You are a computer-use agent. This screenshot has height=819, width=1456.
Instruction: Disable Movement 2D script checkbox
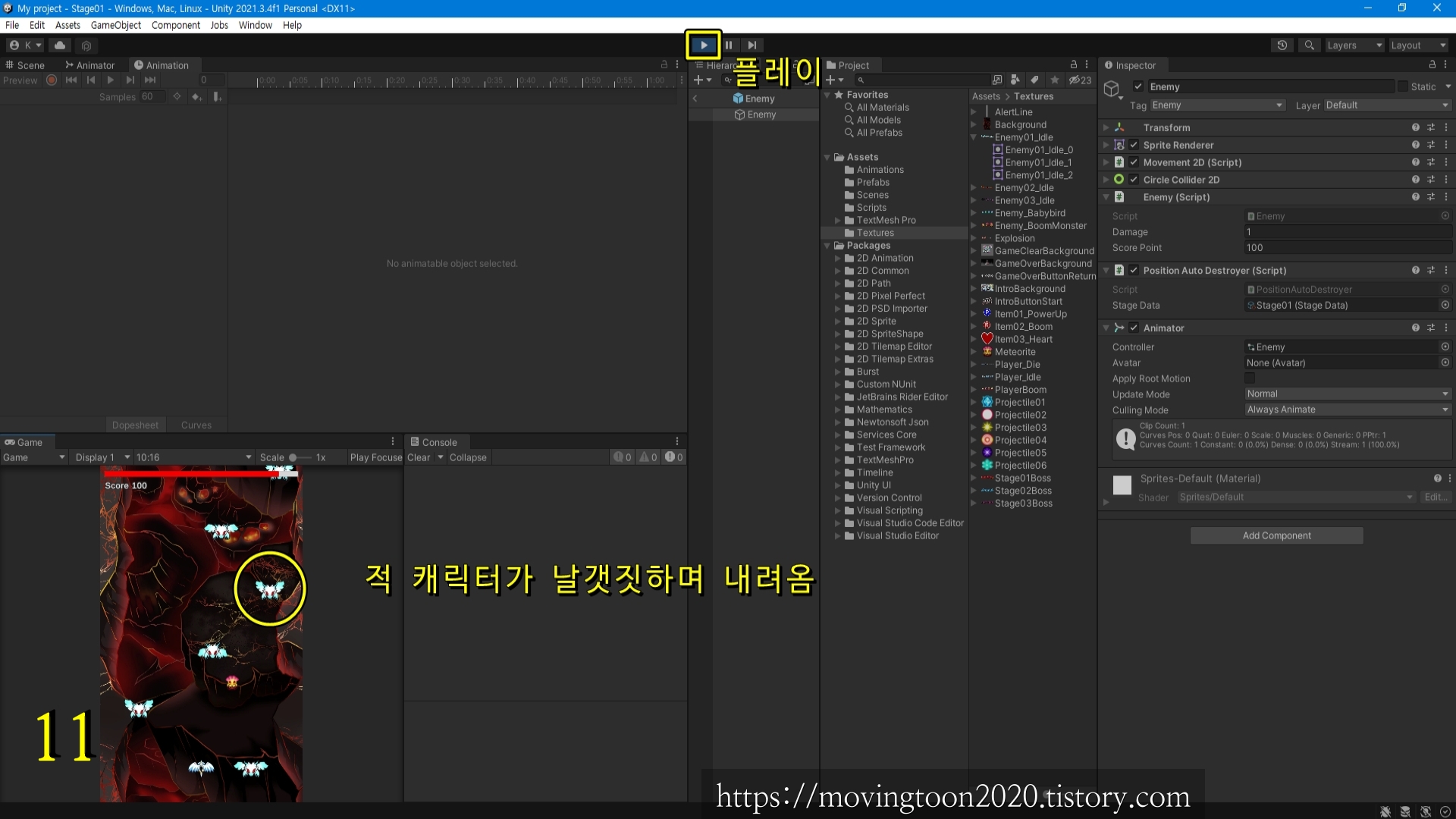[1134, 162]
